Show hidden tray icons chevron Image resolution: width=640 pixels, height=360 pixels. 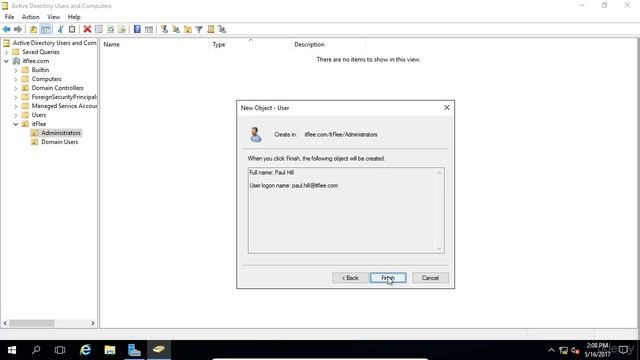pyautogui.click(x=551, y=350)
